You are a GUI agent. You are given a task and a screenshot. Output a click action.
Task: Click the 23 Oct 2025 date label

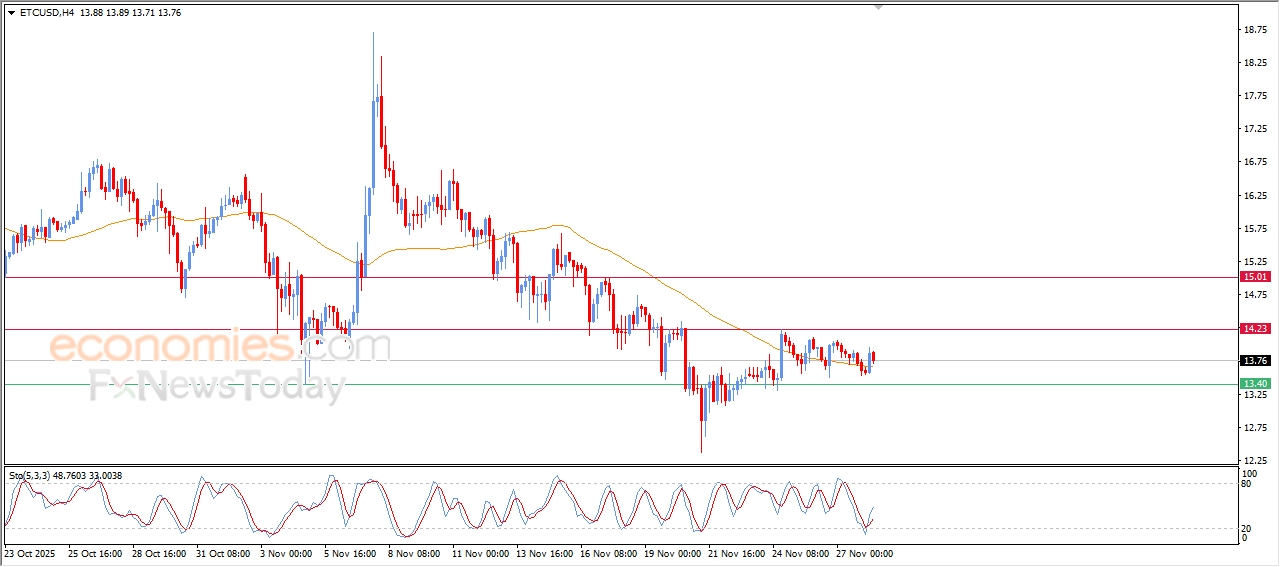[32, 553]
